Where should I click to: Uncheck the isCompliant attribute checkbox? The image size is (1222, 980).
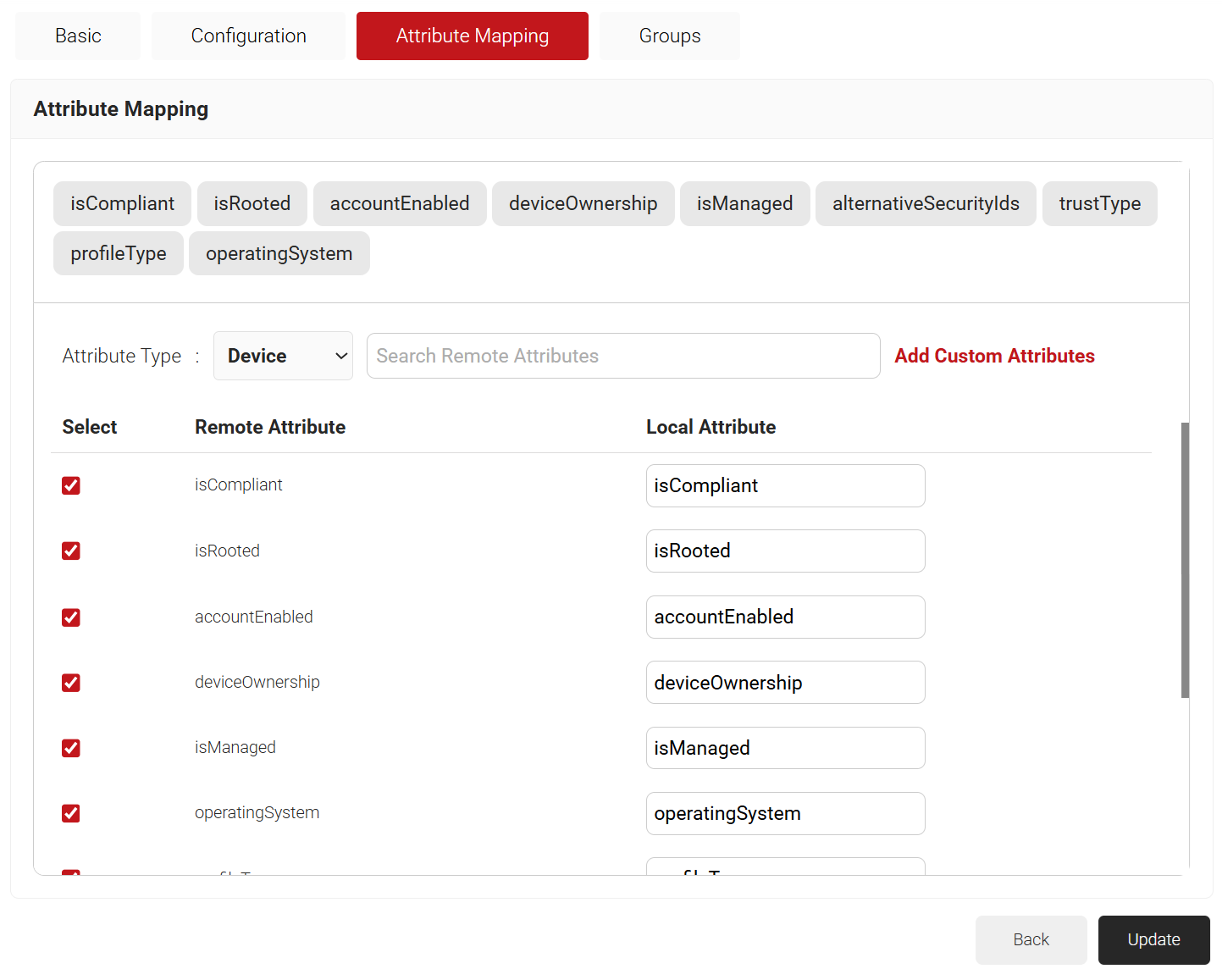71,485
